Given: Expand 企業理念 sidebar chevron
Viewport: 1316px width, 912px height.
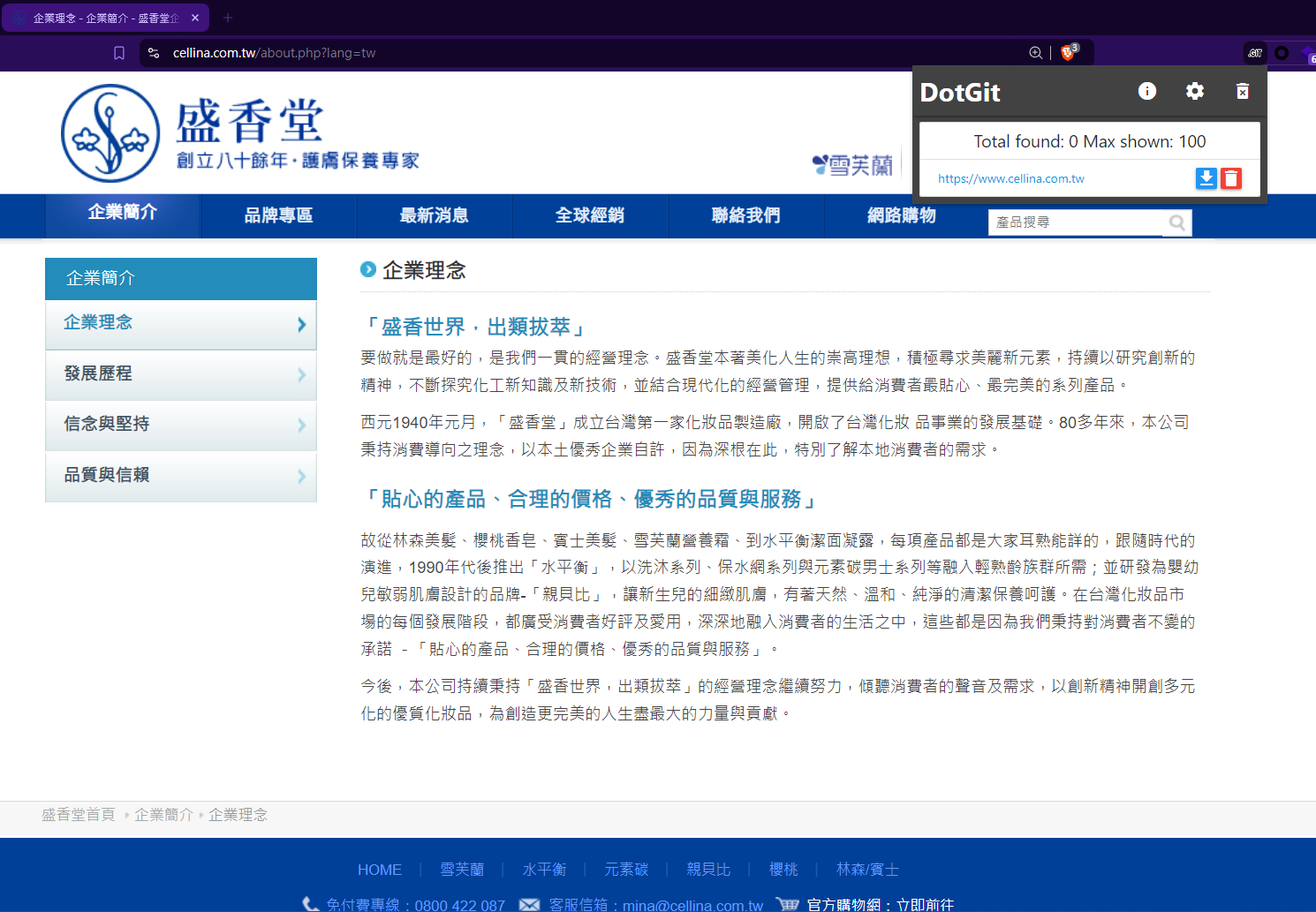Looking at the screenshot, I should [302, 324].
